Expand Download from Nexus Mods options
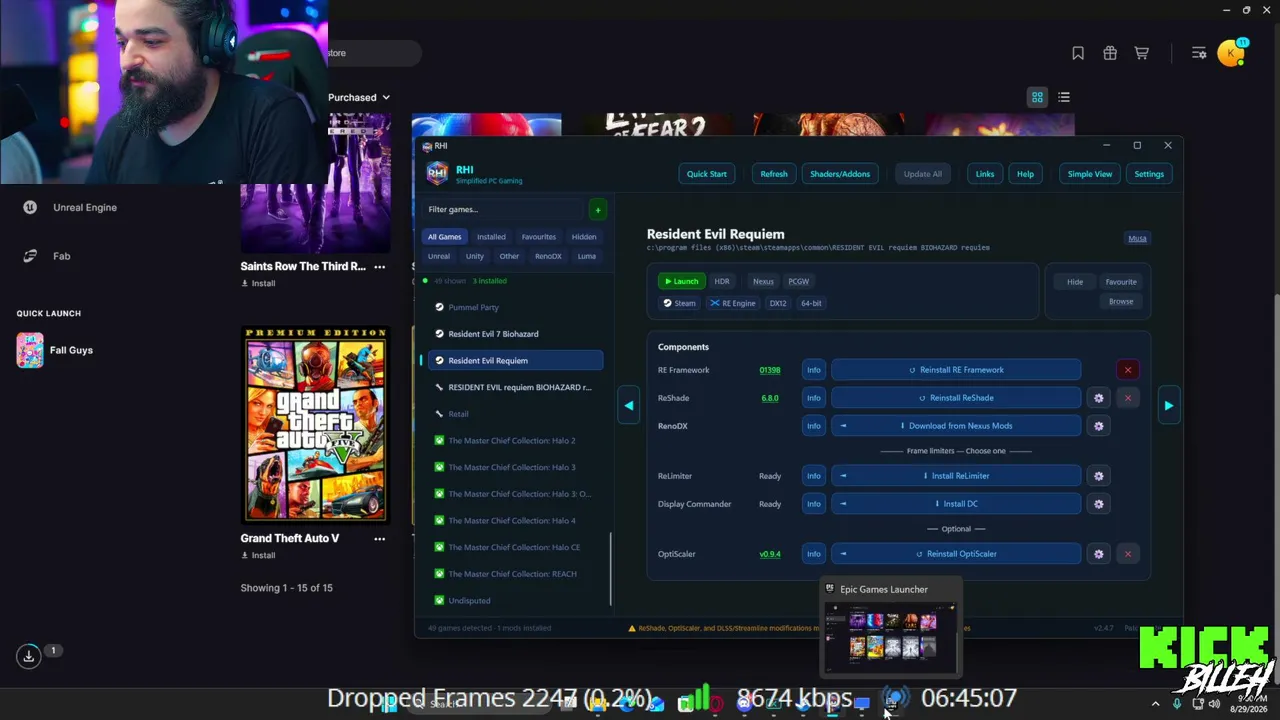The image size is (1280, 720). [x=843, y=426]
